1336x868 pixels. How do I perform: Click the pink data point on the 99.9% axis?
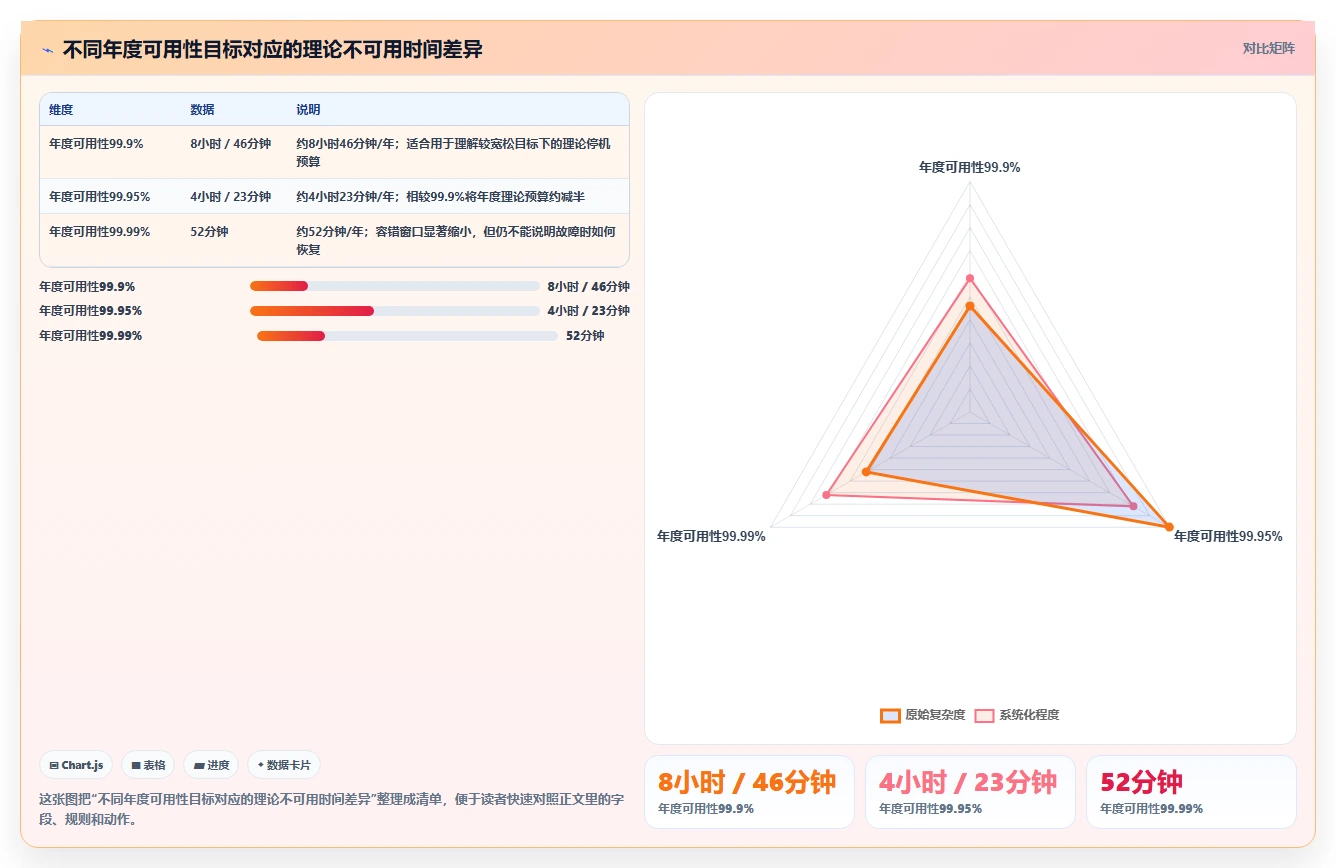970,278
